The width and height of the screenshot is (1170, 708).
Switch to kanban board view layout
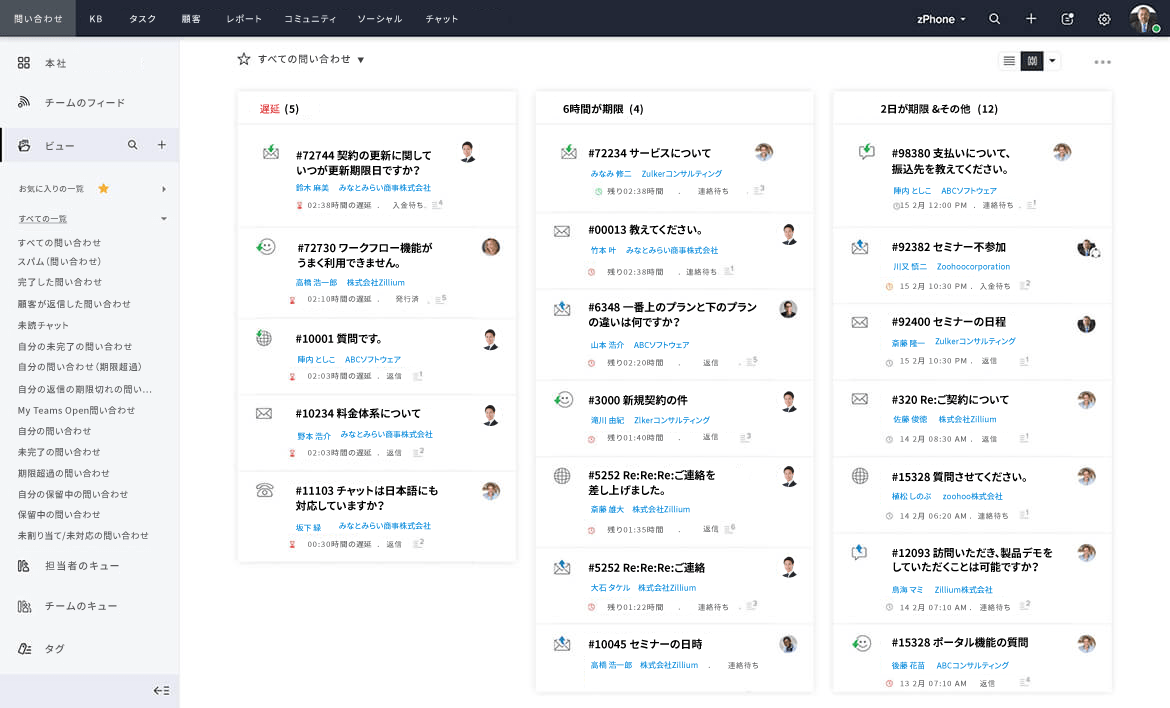1031,61
